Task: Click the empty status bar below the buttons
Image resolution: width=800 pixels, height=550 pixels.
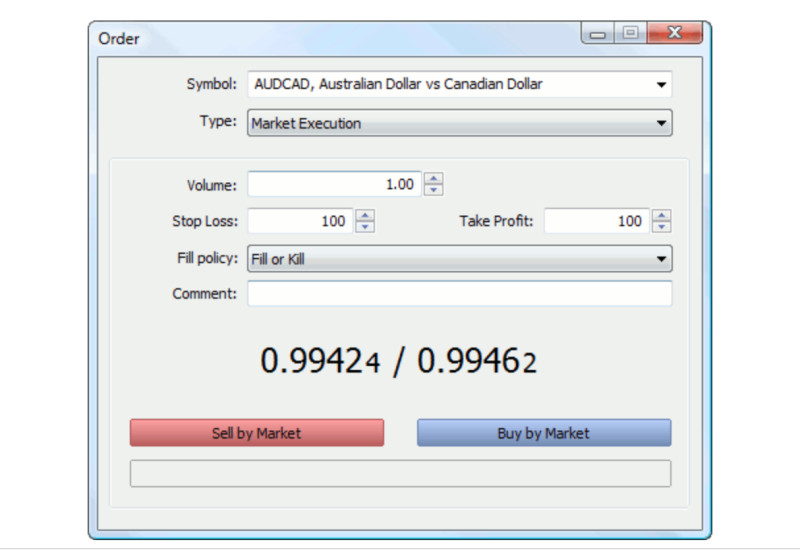Action: [401, 473]
